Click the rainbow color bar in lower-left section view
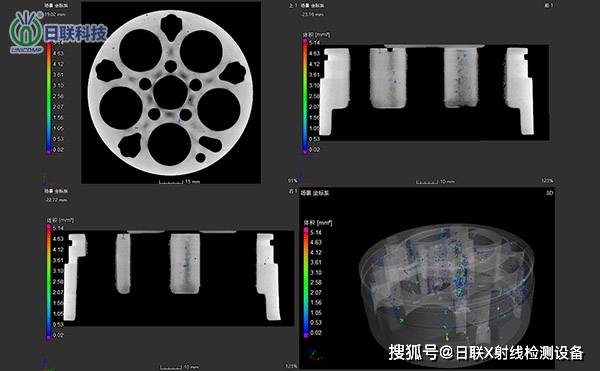The image size is (600, 371). (49, 282)
